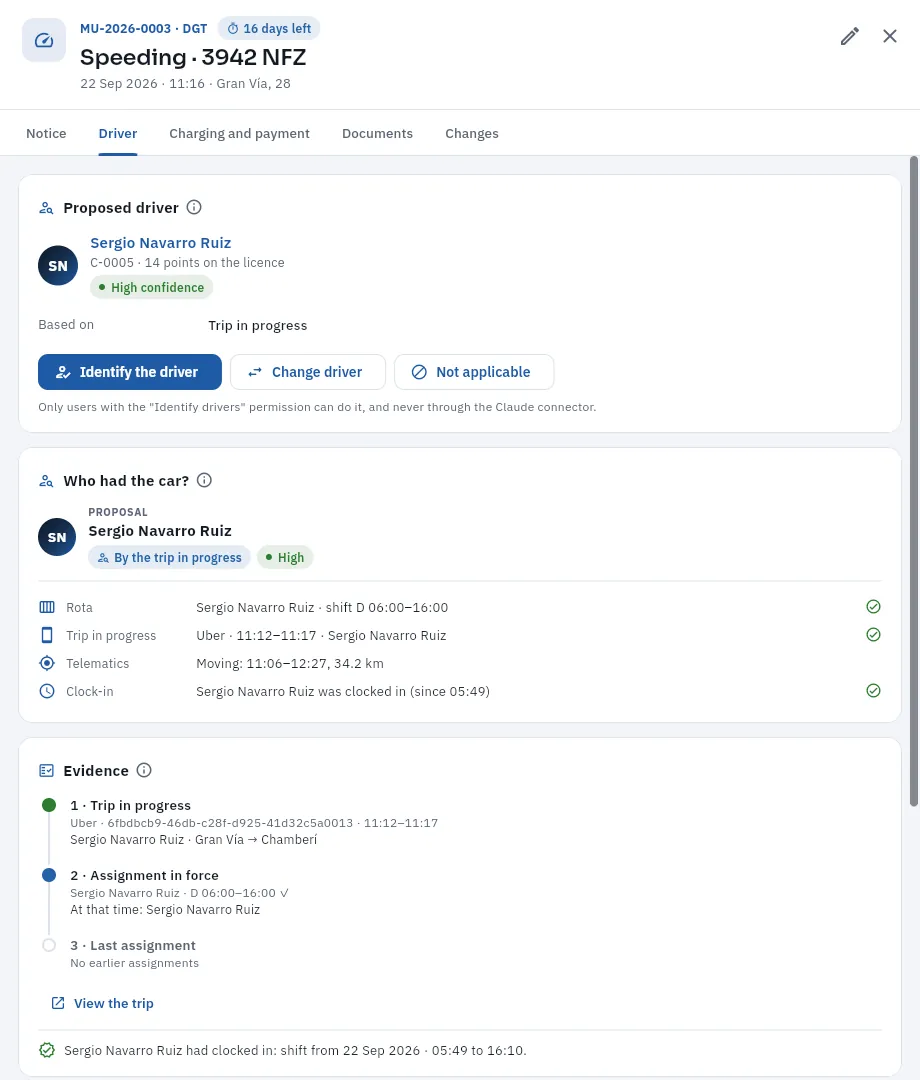This screenshot has height=1080, width=920.
Task: Click the empty marker for Last assignment
Action: point(49,945)
